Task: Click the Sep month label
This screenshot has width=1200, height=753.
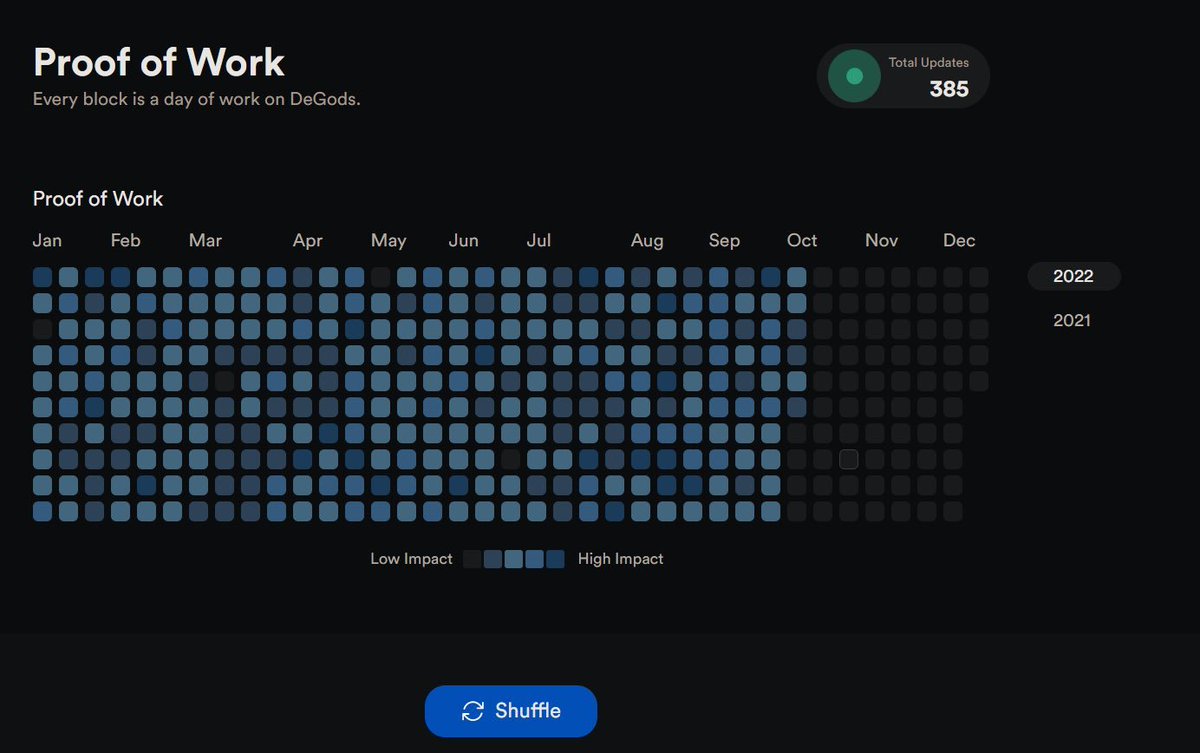Action: (724, 240)
